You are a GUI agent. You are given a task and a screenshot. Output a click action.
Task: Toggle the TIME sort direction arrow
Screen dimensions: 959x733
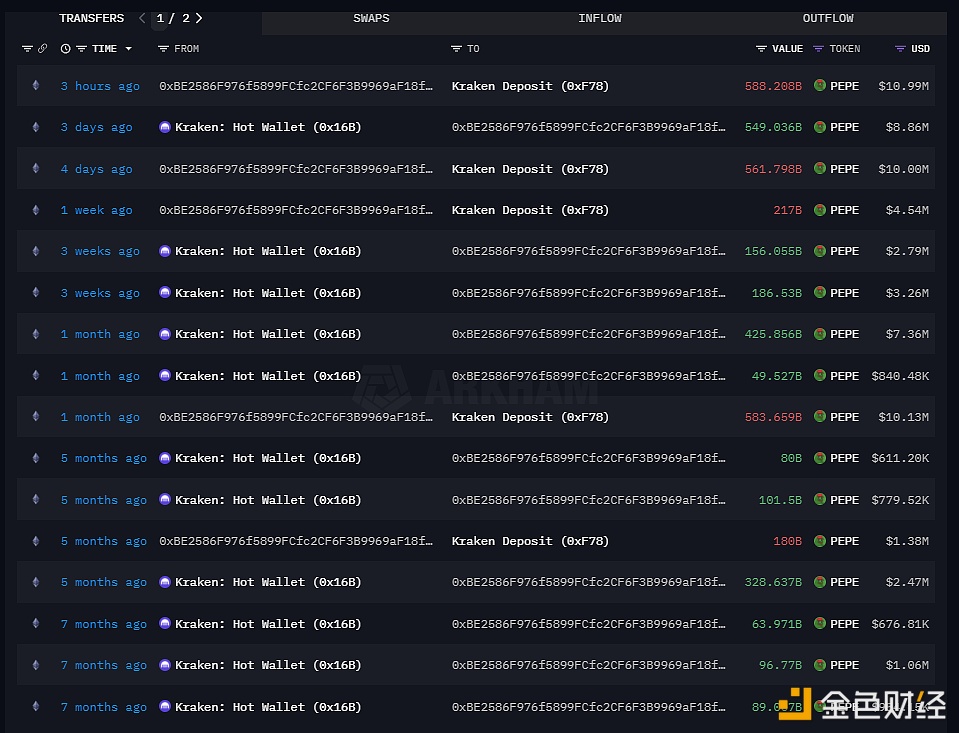click(128, 49)
